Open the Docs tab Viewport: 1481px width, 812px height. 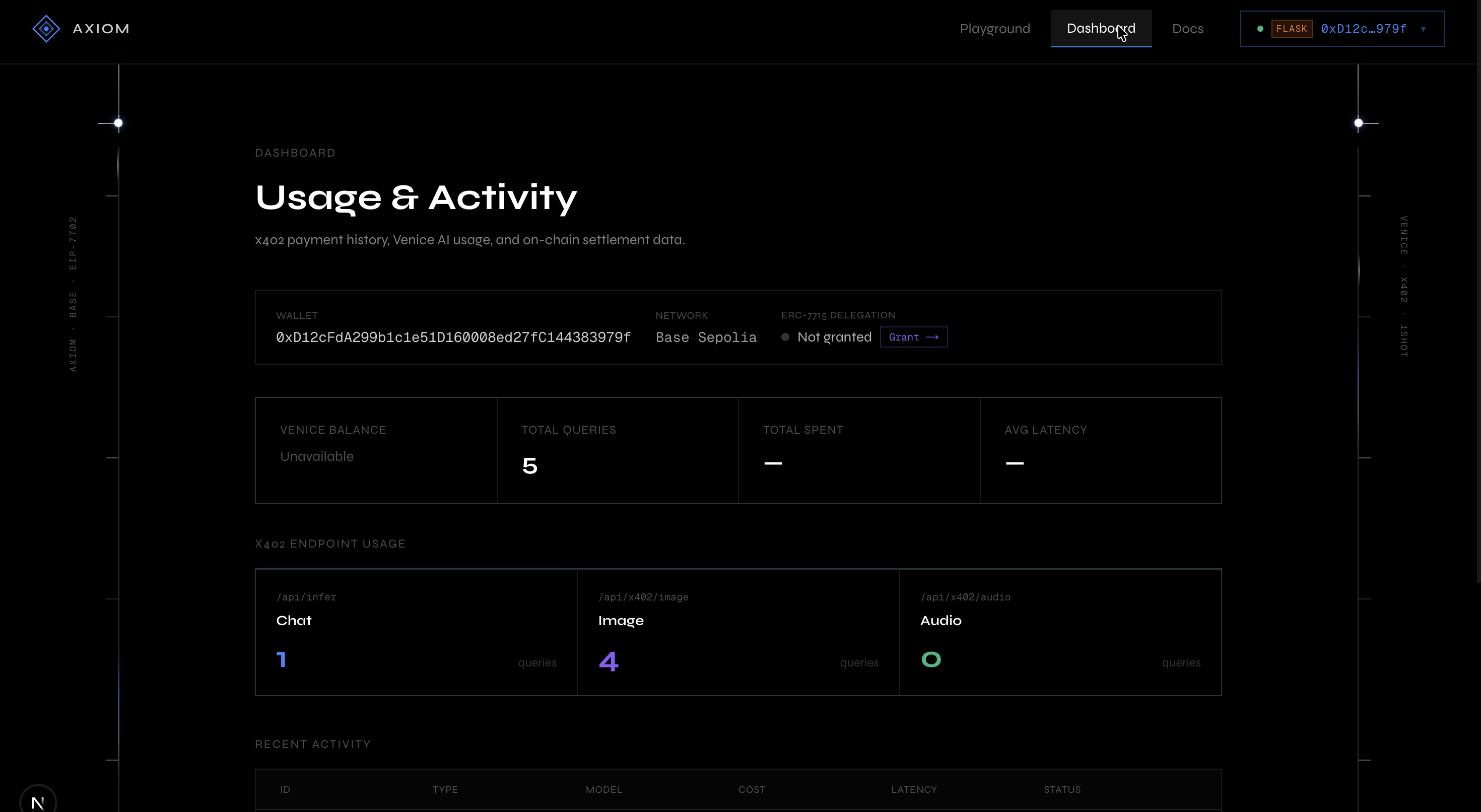click(1188, 29)
